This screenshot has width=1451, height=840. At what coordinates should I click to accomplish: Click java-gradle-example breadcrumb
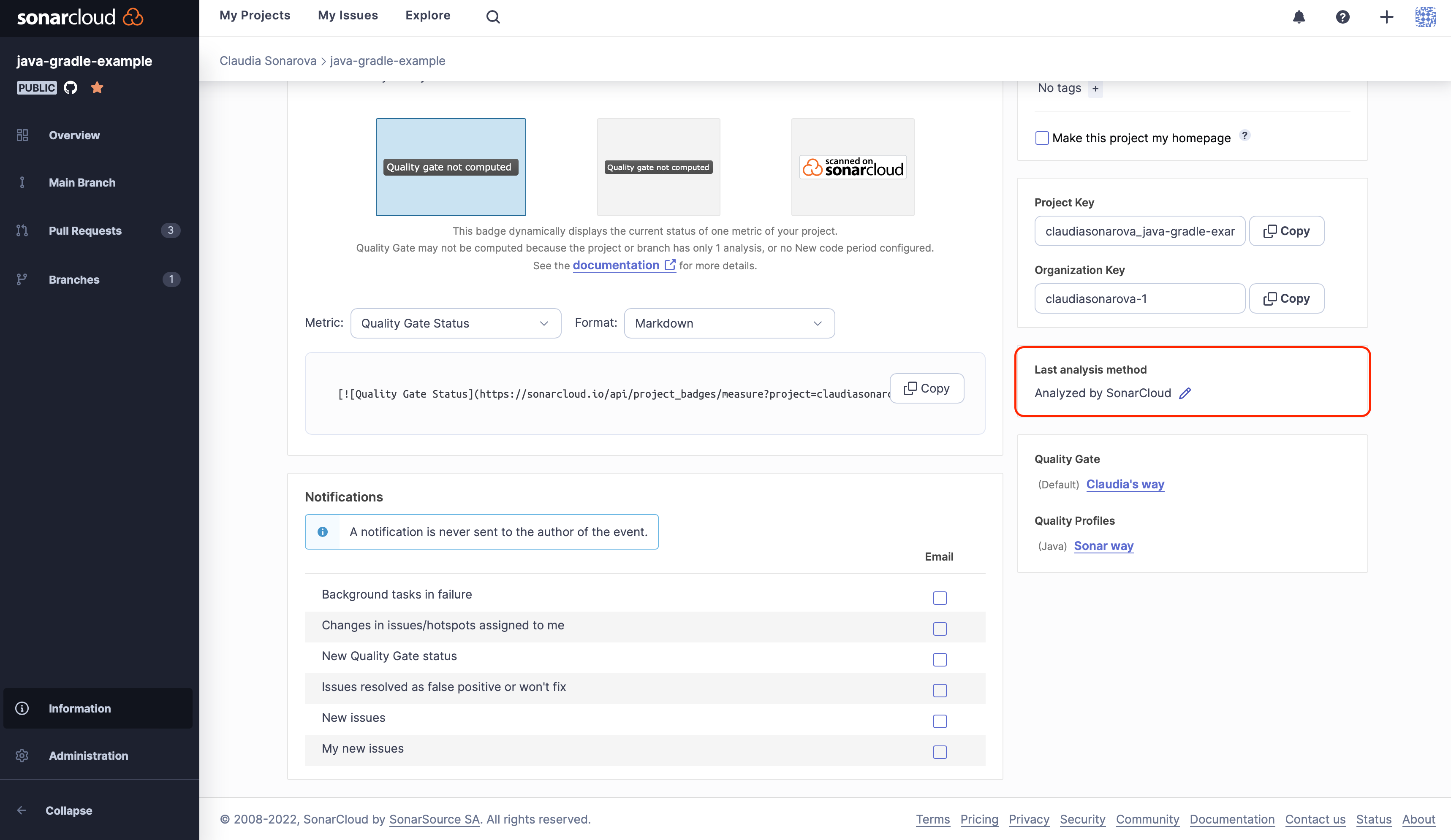388,60
